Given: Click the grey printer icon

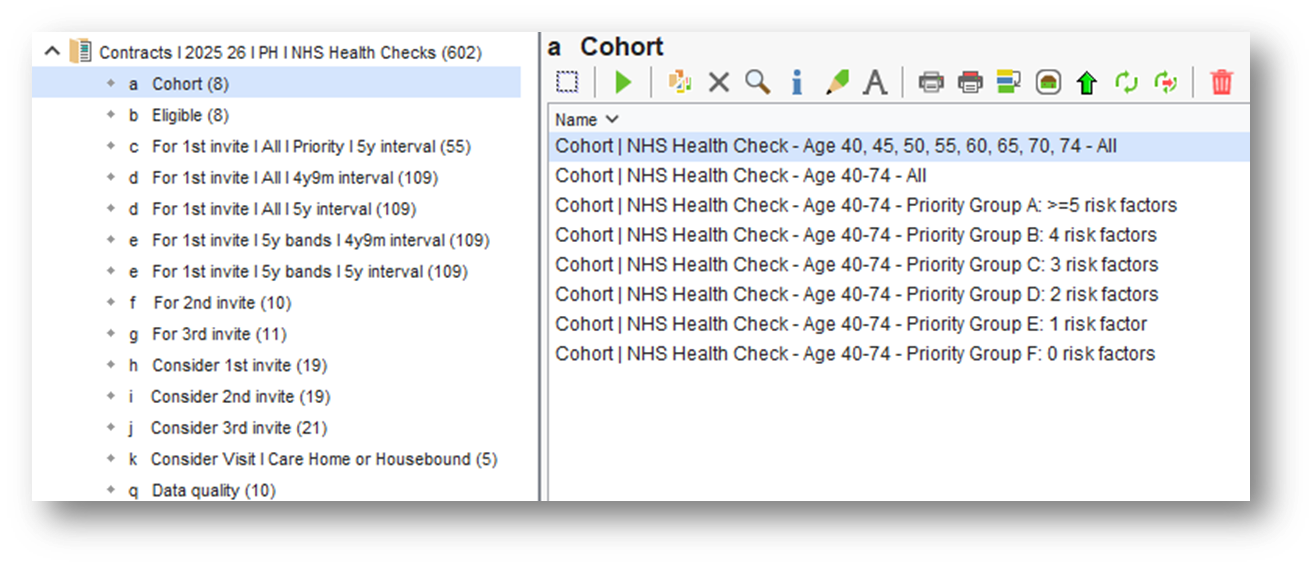Looking at the screenshot, I should (x=931, y=82).
